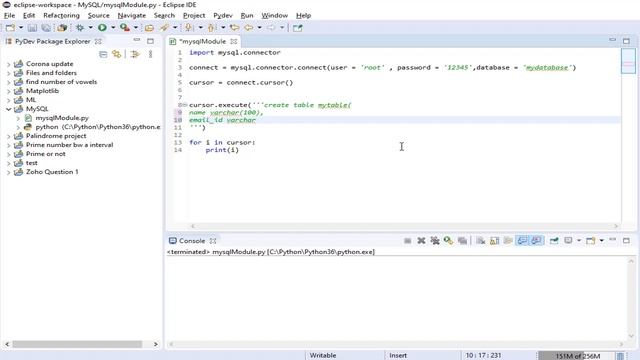Image resolution: width=640 pixels, height=360 pixels.
Task: Collapse the MySQL project node
Action: pos(9,109)
